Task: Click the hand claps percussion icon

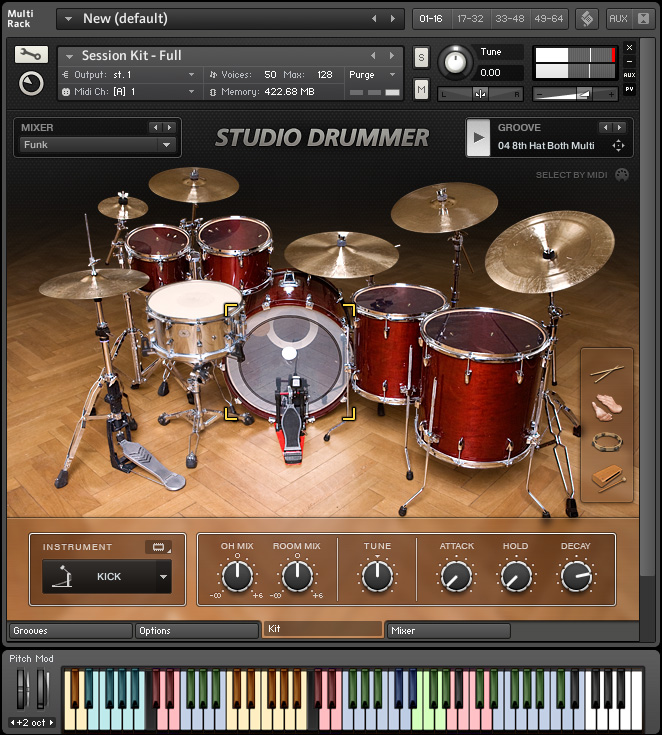Action: click(x=607, y=407)
